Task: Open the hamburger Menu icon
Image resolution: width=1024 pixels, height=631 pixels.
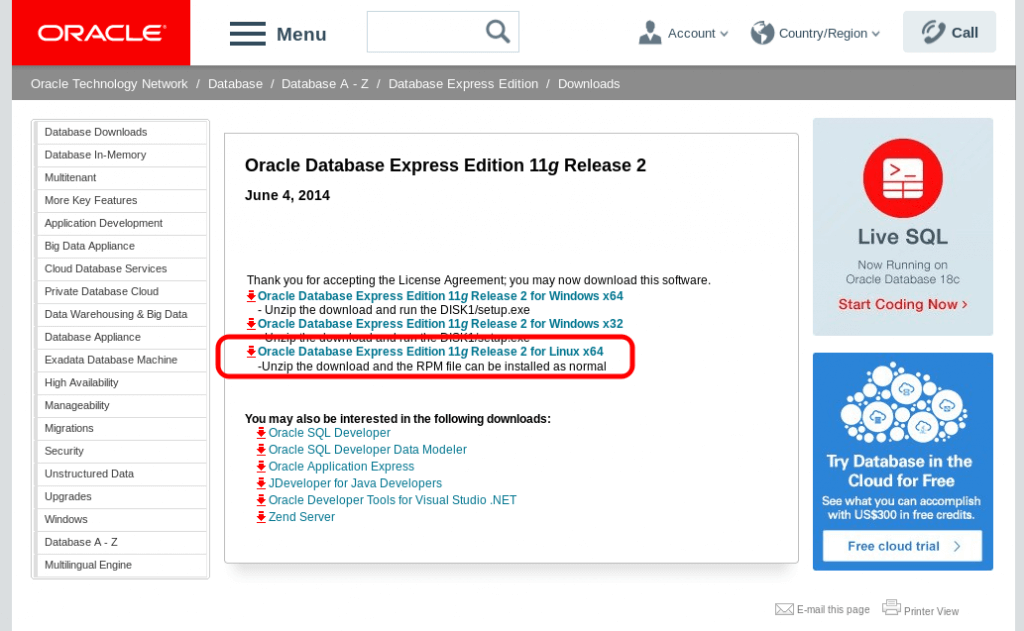Action: point(247,34)
